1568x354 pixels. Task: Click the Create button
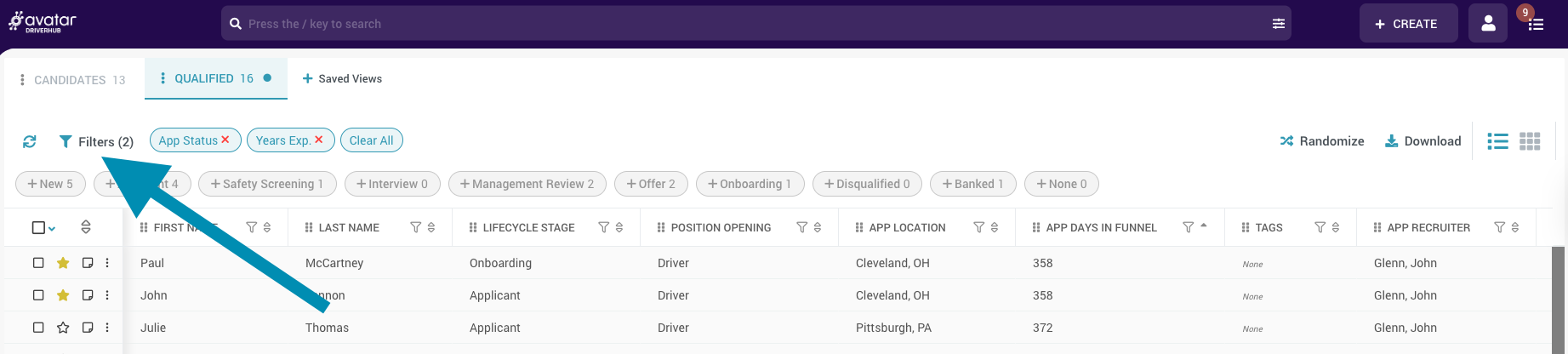coord(1406,24)
